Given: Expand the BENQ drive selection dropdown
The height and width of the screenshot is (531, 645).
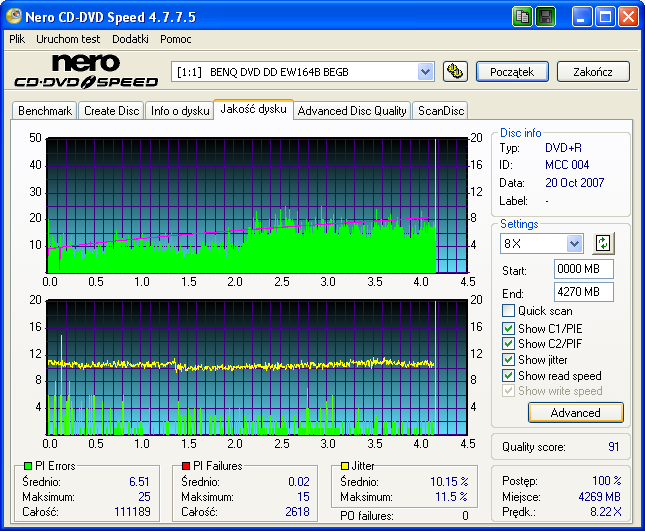Looking at the screenshot, I should (x=425, y=71).
